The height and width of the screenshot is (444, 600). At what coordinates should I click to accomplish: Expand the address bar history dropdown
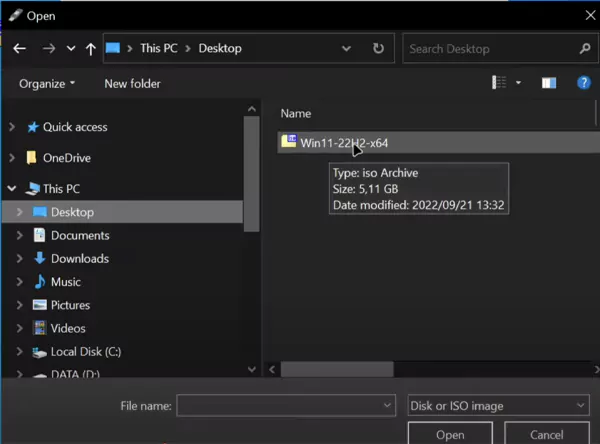point(346,49)
